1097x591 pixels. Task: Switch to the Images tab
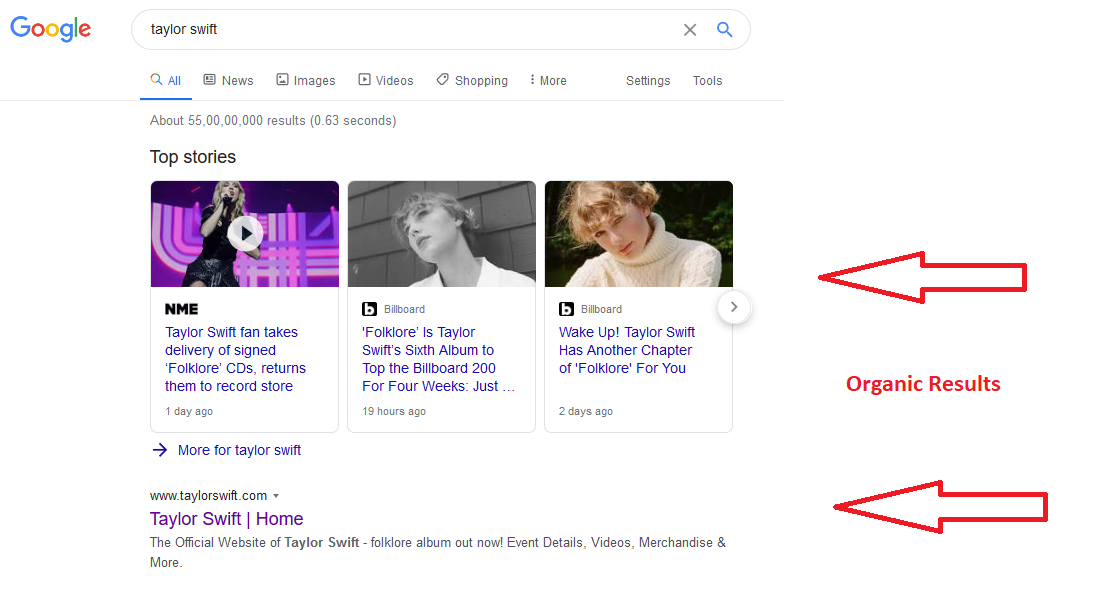(x=306, y=80)
